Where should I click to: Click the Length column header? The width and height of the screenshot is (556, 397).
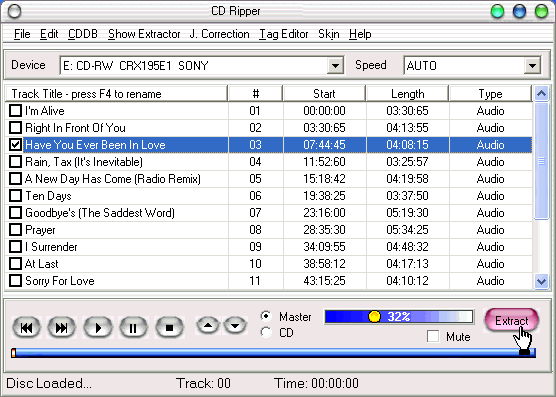[x=407, y=94]
